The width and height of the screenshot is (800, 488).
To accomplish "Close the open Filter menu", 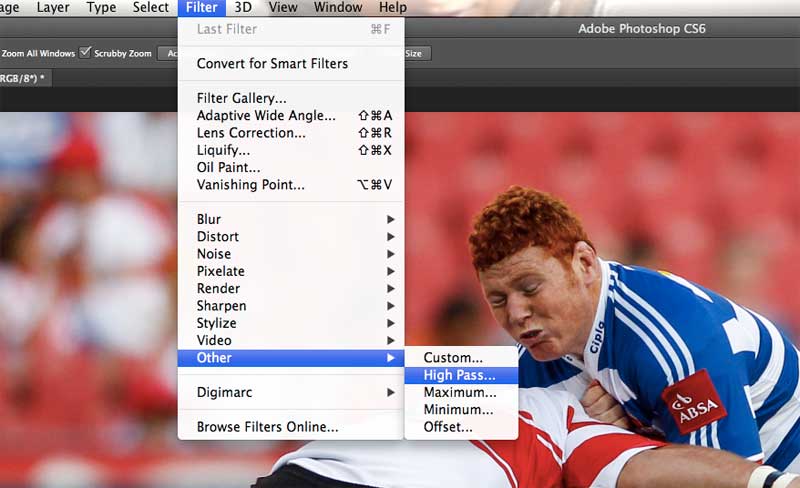I will pyautogui.click(x=202, y=7).
